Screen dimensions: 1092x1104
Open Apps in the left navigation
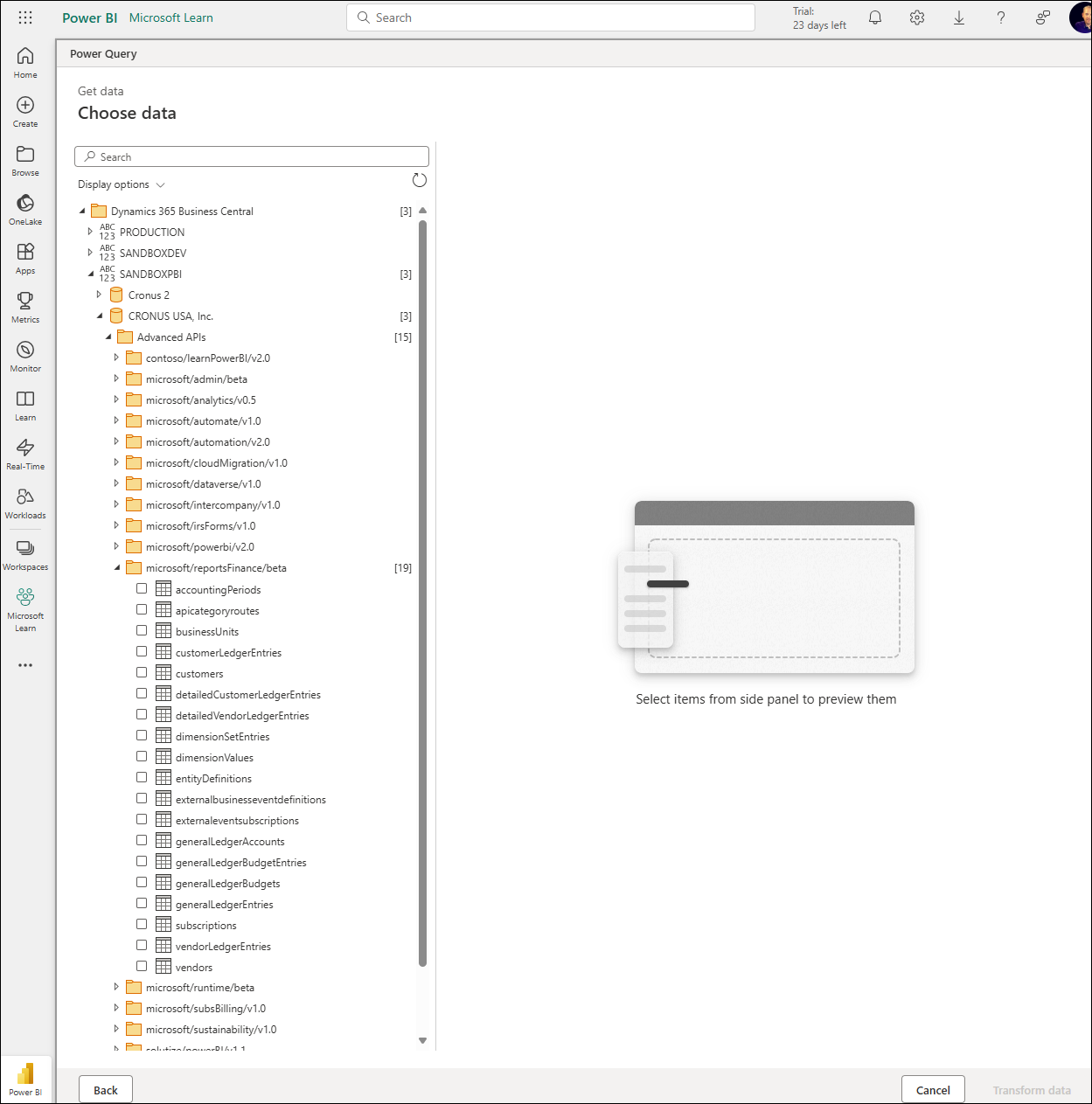(x=25, y=258)
